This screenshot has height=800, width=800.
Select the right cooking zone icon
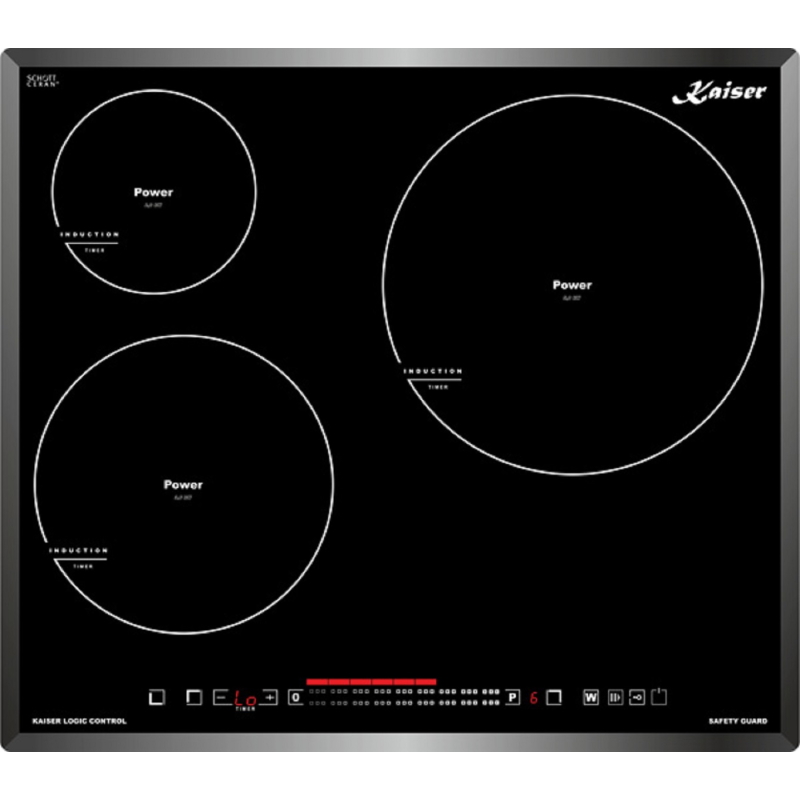point(554,697)
